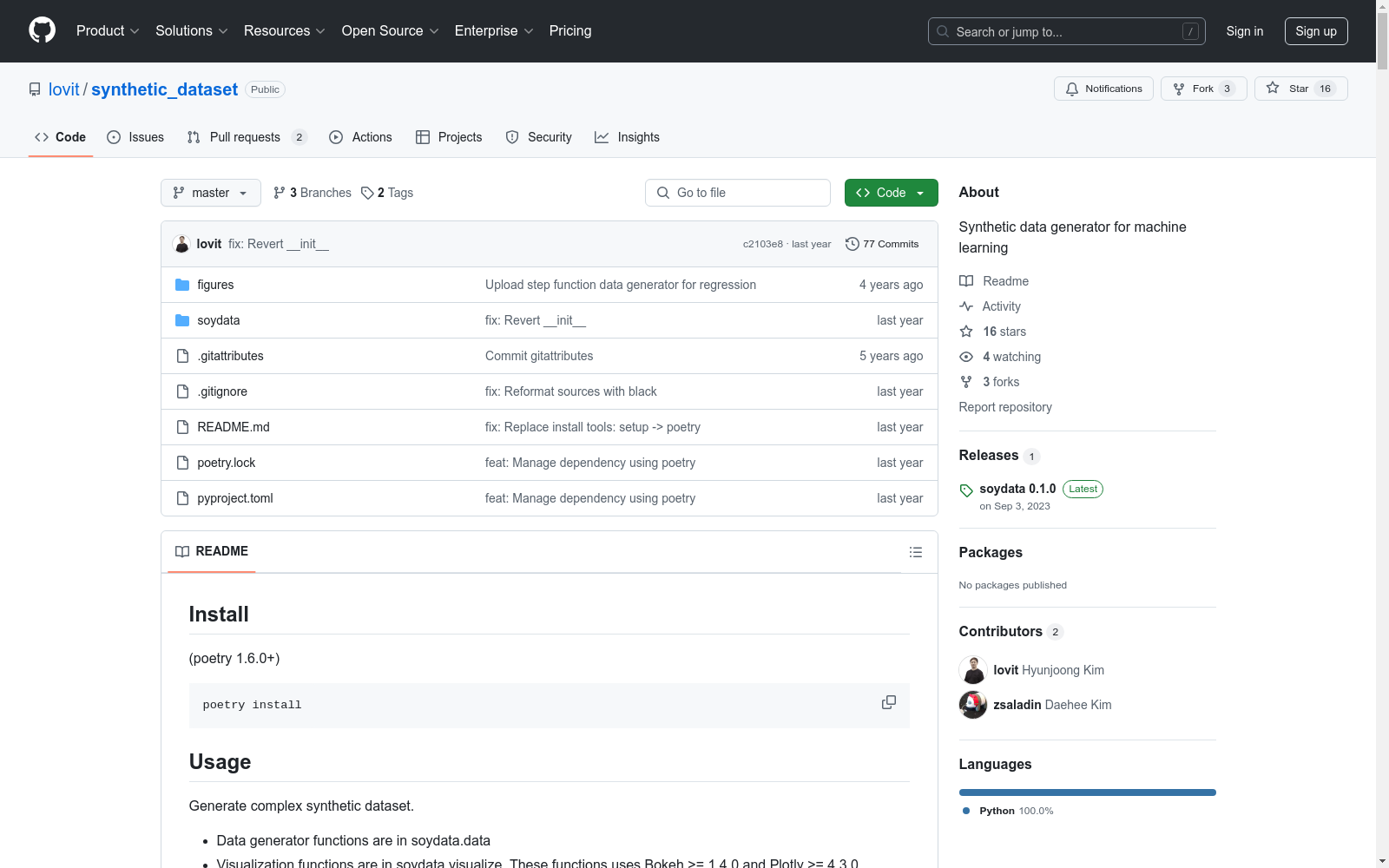Copy the poetry install code snippet
This screenshot has width=1389, height=868.
[888, 702]
